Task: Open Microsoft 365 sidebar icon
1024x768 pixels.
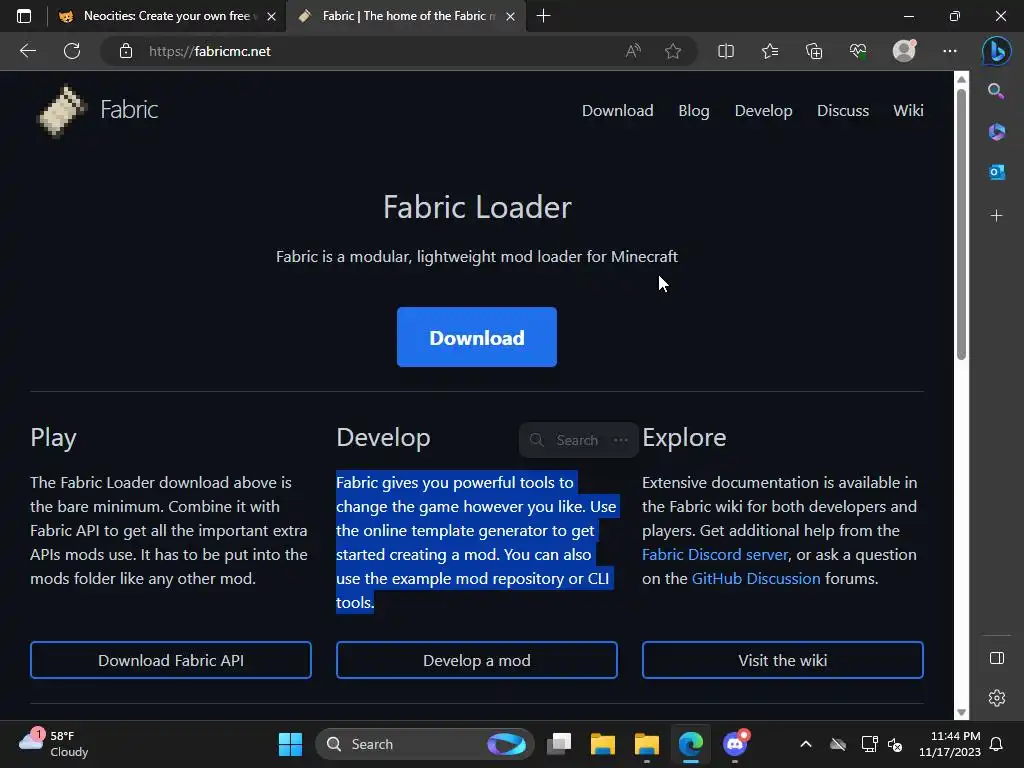Action: [996, 132]
